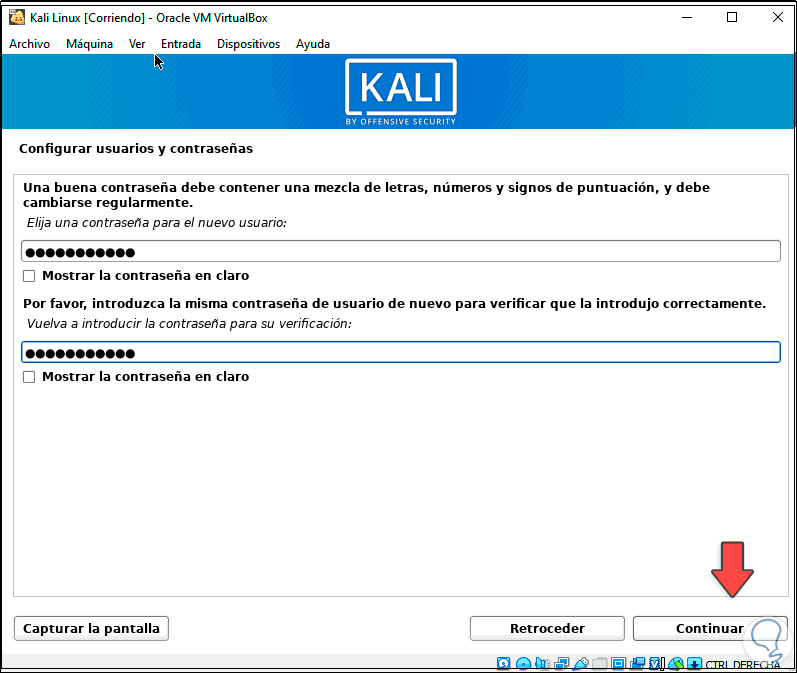Open the Dispositivos menu
The width and height of the screenshot is (797, 673).
click(x=249, y=44)
